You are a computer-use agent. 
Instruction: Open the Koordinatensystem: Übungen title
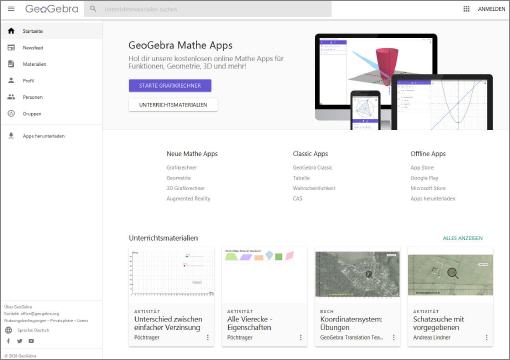pos(351,323)
